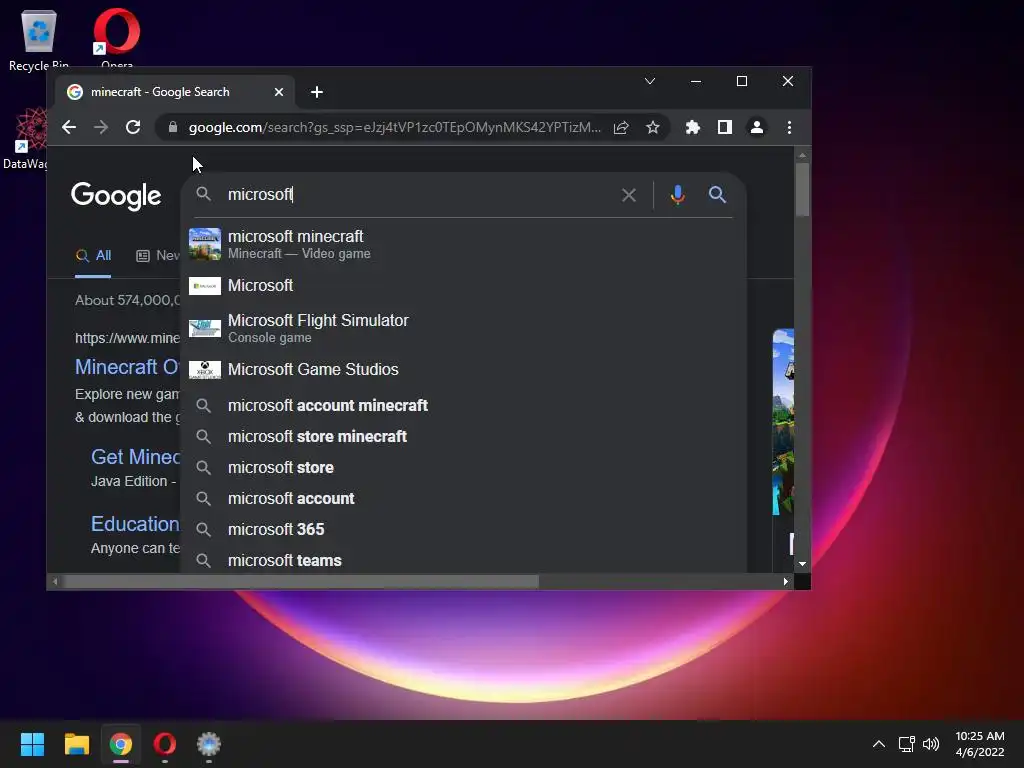Screen dimensions: 1024x768
Task: Click the horizontal scrollbar thumb
Action: [x=300, y=581]
